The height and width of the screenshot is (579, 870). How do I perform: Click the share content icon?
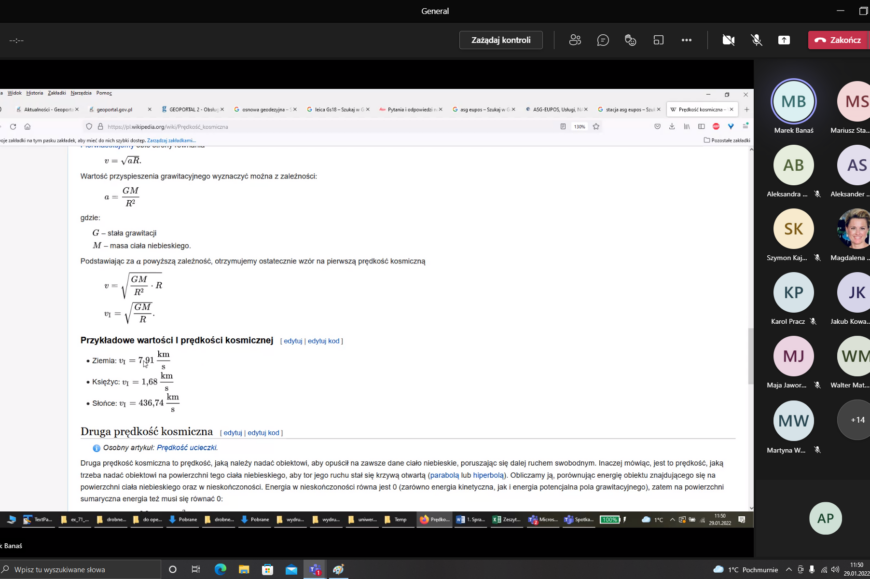point(784,40)
